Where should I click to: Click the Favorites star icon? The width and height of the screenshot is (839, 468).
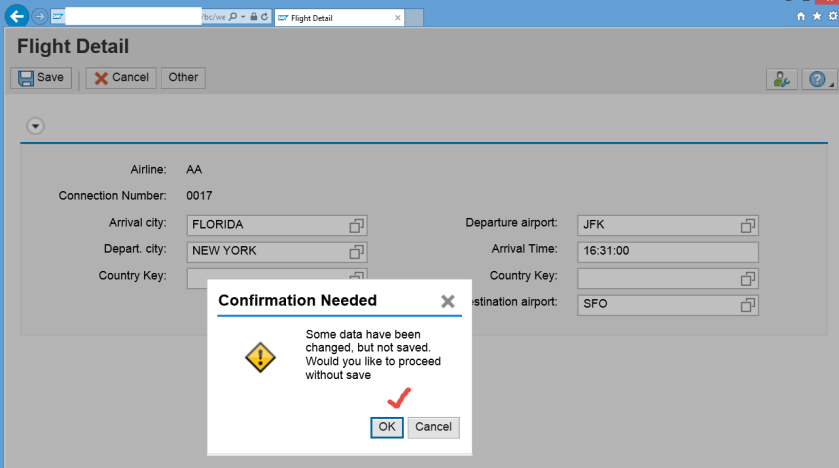point(817,16)
